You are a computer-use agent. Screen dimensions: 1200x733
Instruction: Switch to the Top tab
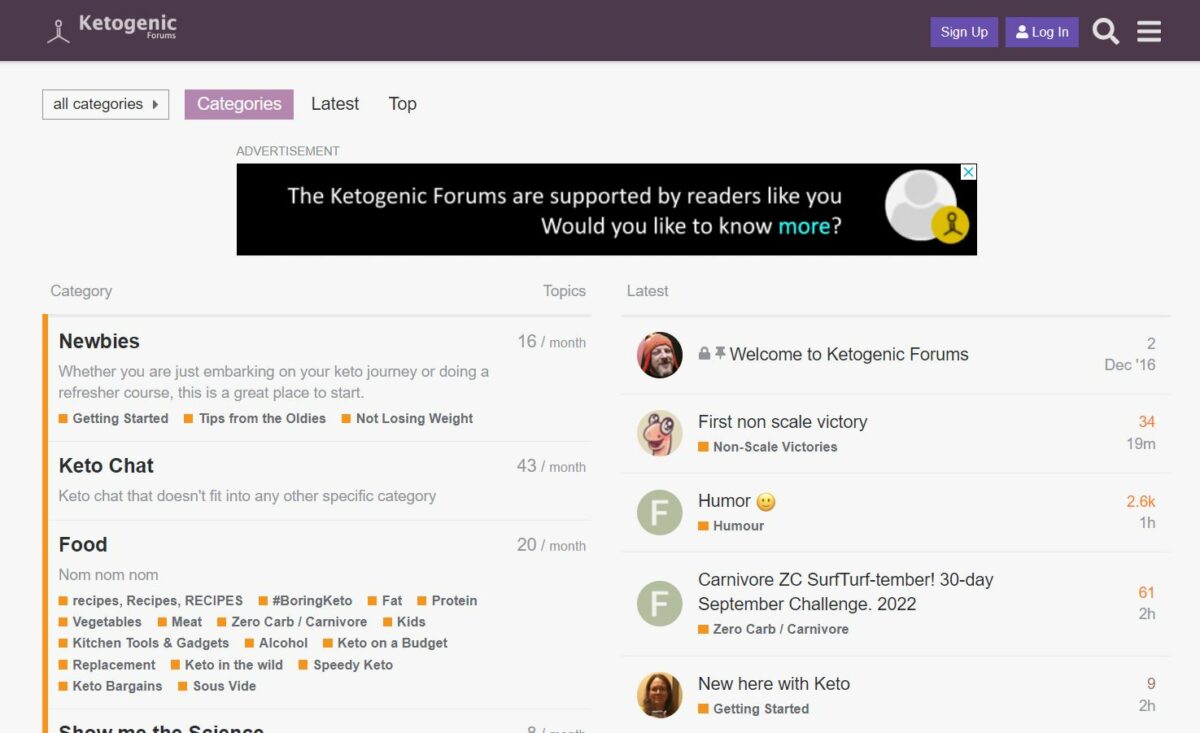click(402, 104)
